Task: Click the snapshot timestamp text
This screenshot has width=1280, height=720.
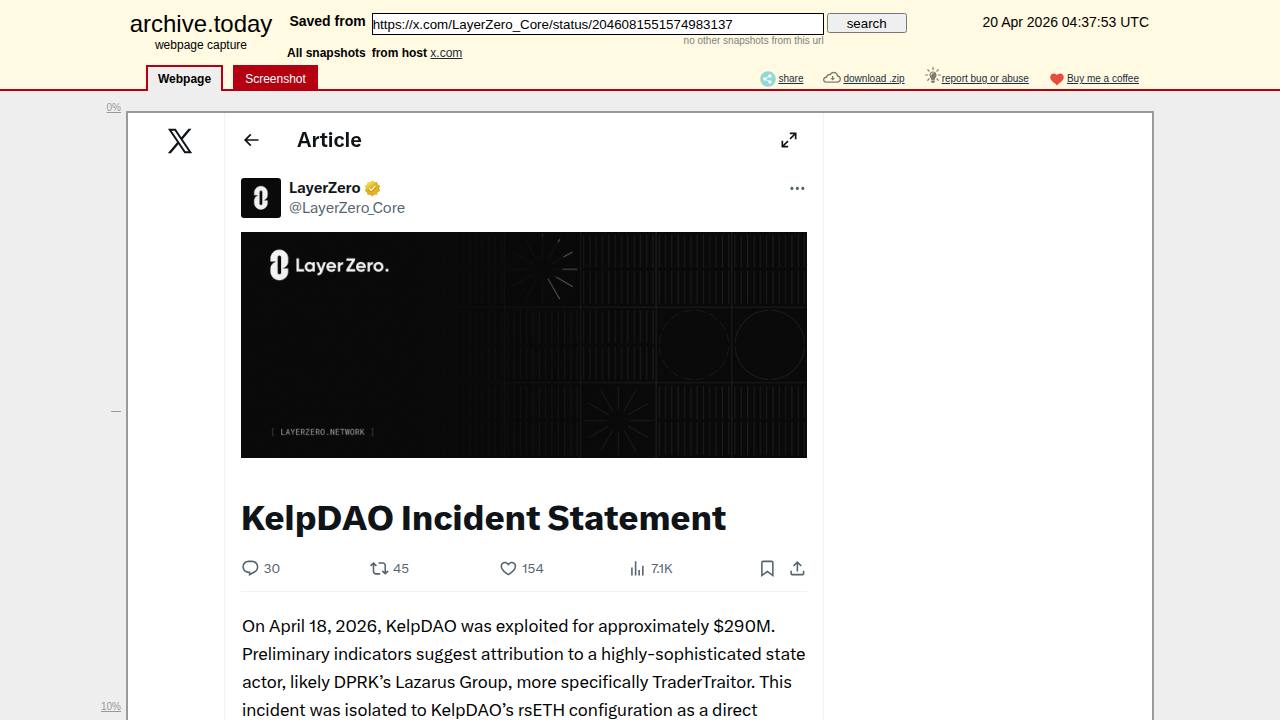Action: (1066, 22)
